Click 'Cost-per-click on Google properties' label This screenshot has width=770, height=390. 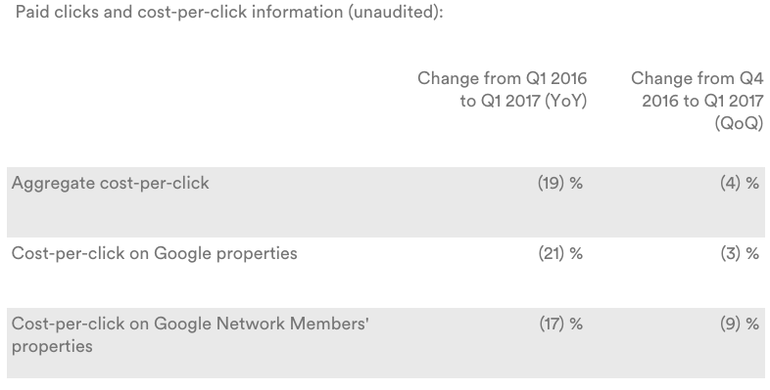point(154,253)
